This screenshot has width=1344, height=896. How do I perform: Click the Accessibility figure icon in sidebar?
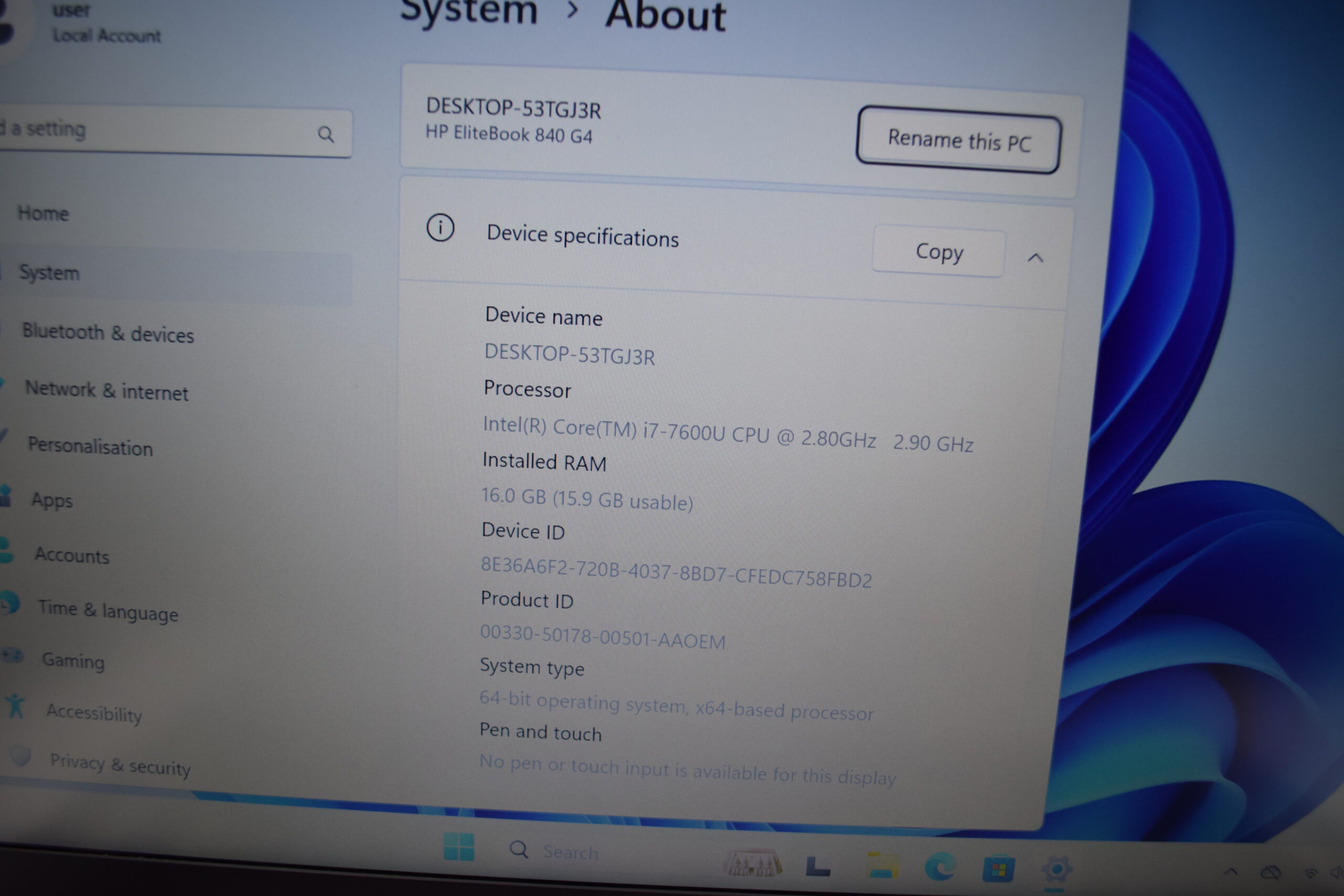[x=16, y=707]
